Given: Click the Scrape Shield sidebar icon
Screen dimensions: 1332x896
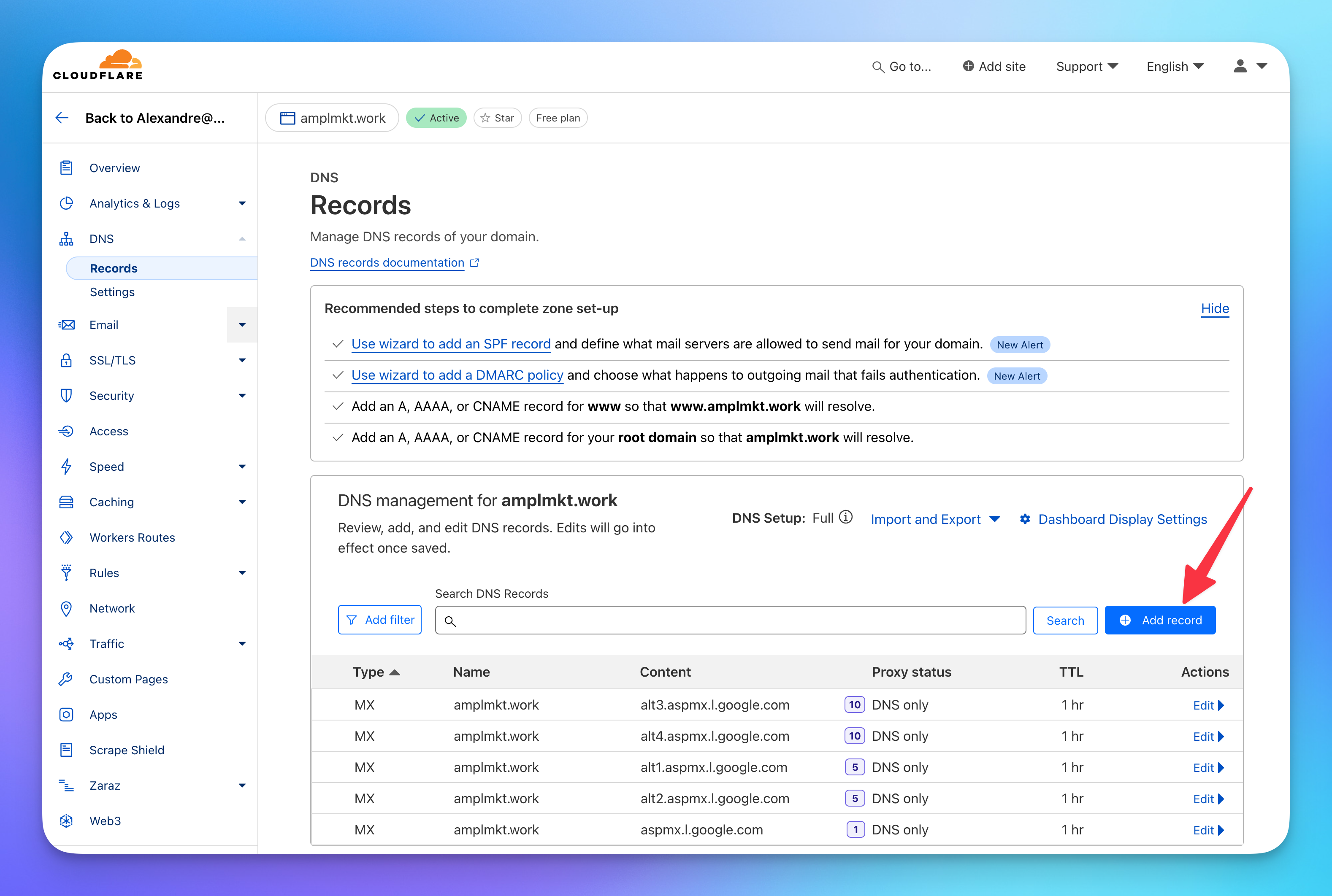Looking at the screenshot, I should tap(66, 750).
